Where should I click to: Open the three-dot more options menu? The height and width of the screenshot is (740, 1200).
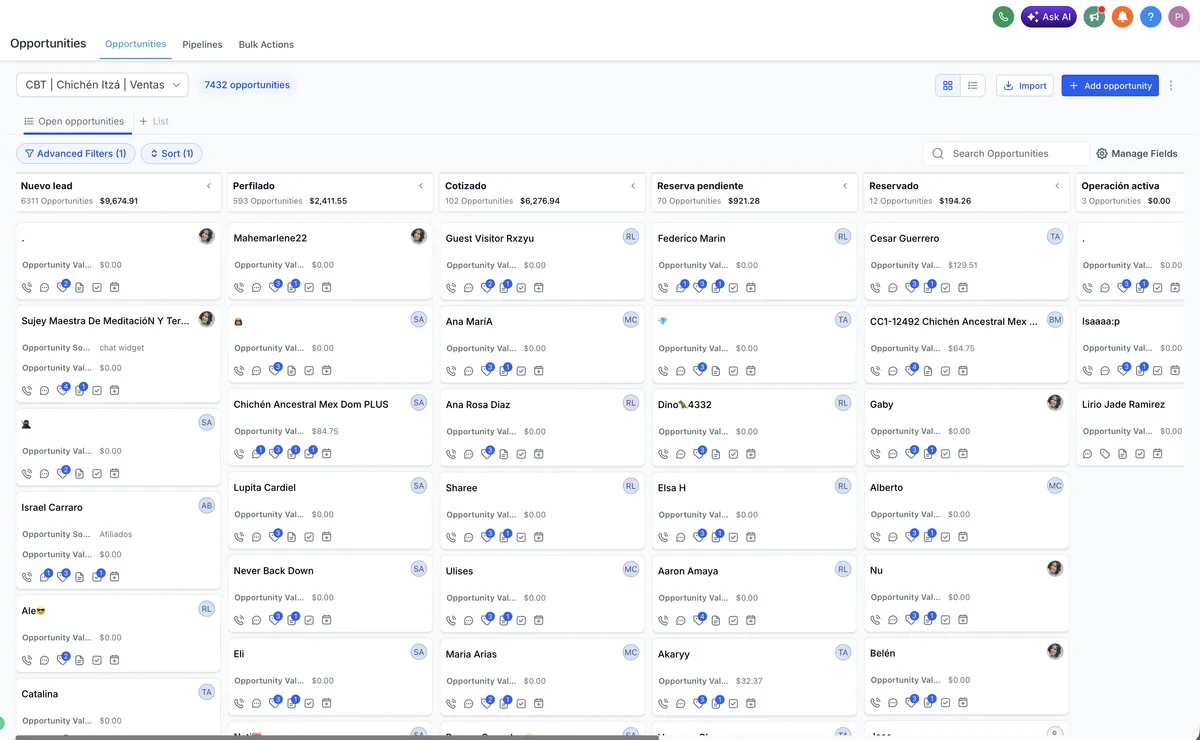[1172, 86]
